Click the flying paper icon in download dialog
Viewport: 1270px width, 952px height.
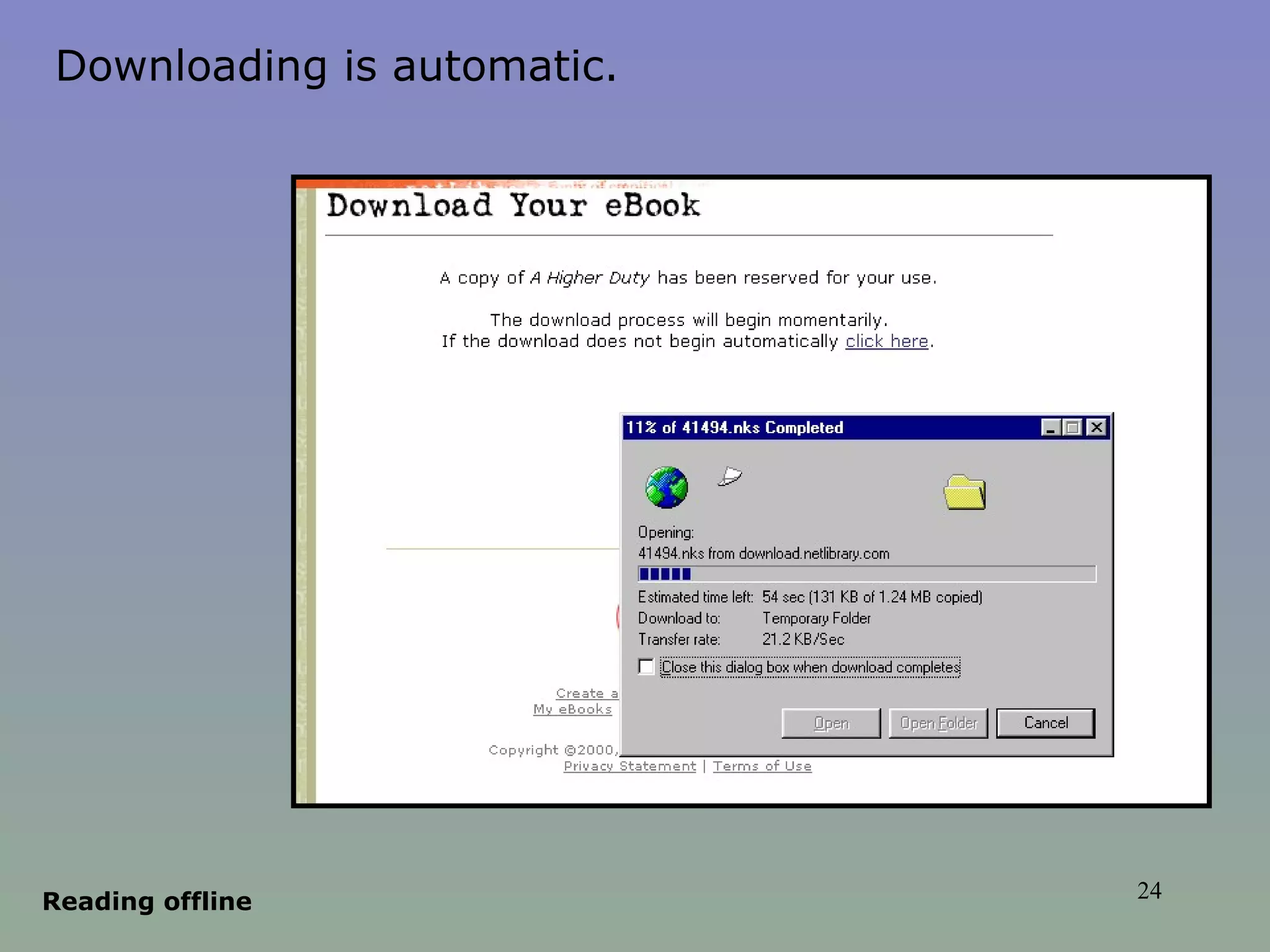point(730,477)
